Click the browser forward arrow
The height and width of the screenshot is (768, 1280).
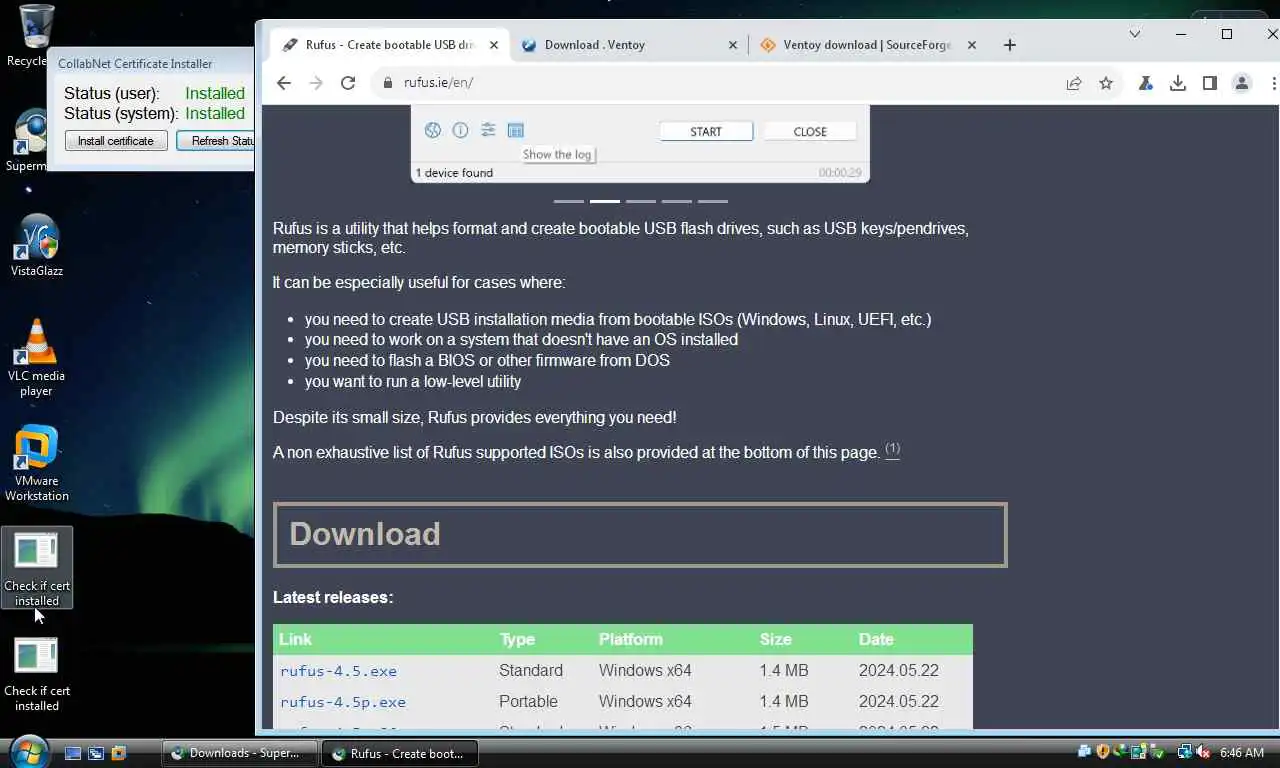[x=316, y=83]
